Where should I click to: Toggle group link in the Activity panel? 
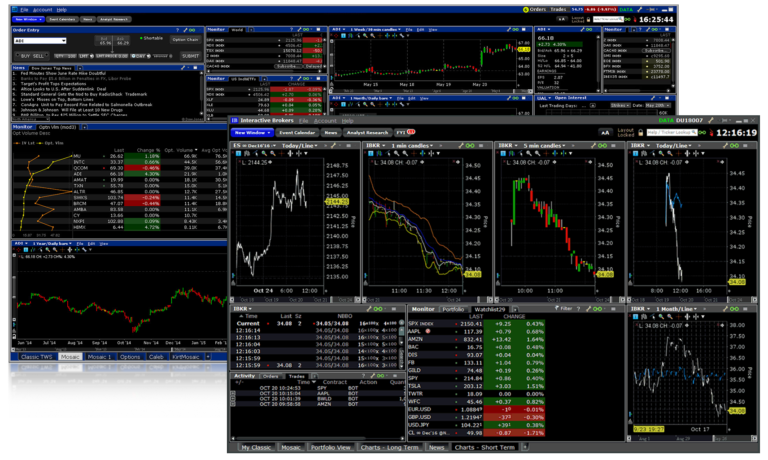pos(381,376)
